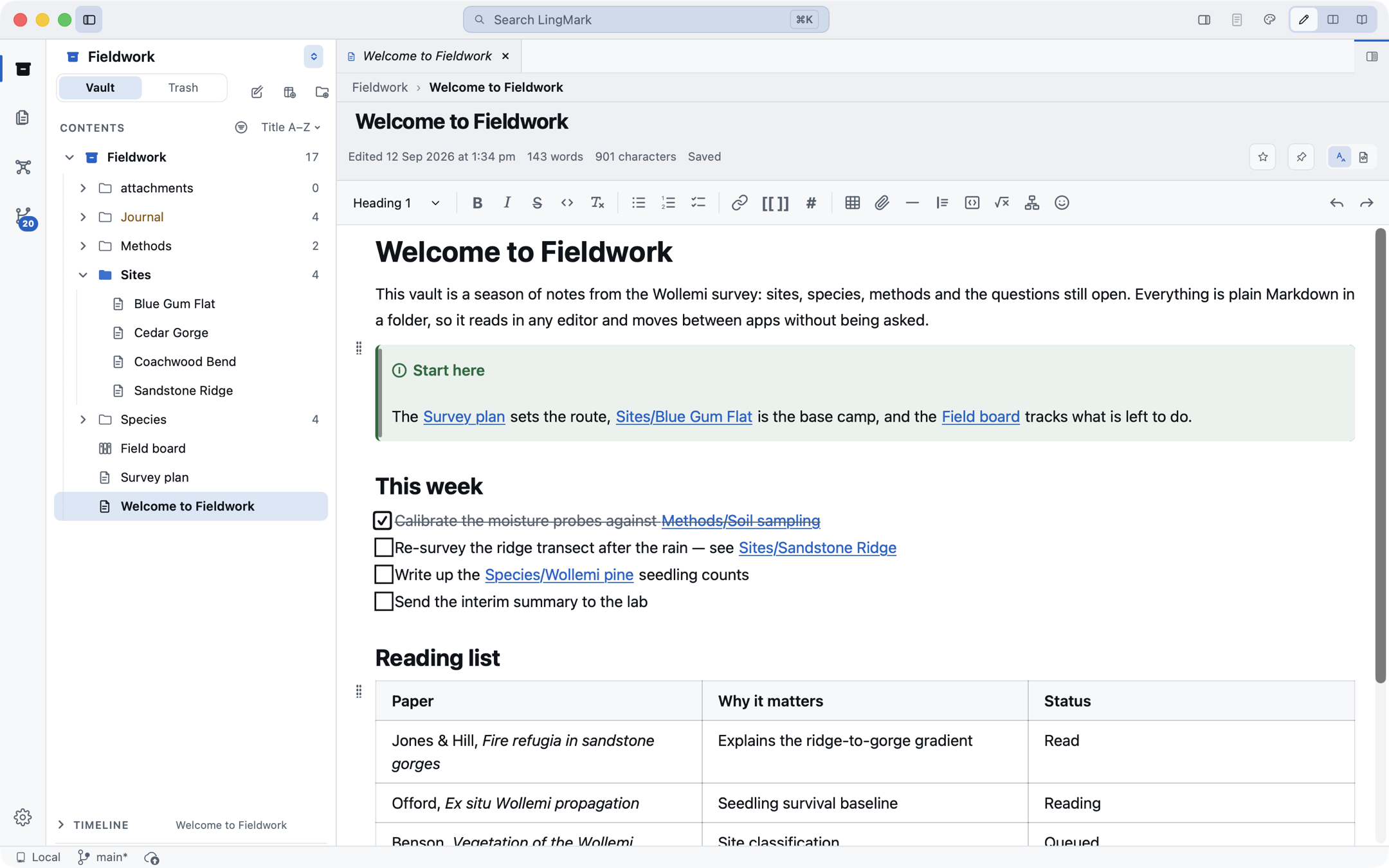Check the Send interim summary task
Image resolution: width=1389 pixels, height=868 pixels.
pyautogui.click(x=384, y=601)
